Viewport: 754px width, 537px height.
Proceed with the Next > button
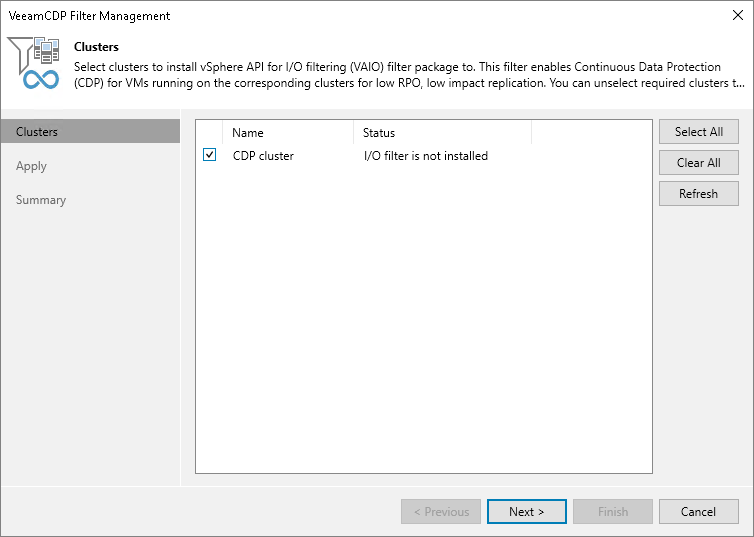click(527, 512)
